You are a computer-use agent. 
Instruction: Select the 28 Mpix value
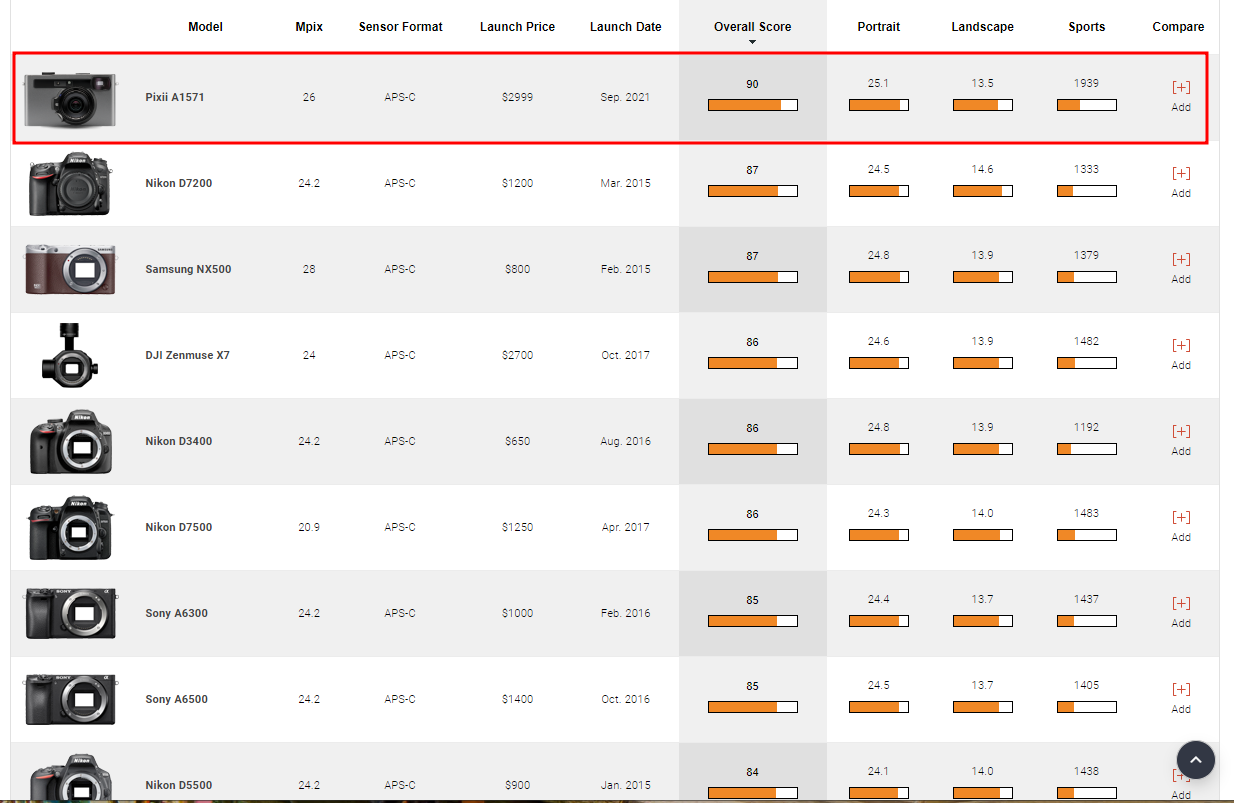[x=309, y=269]
